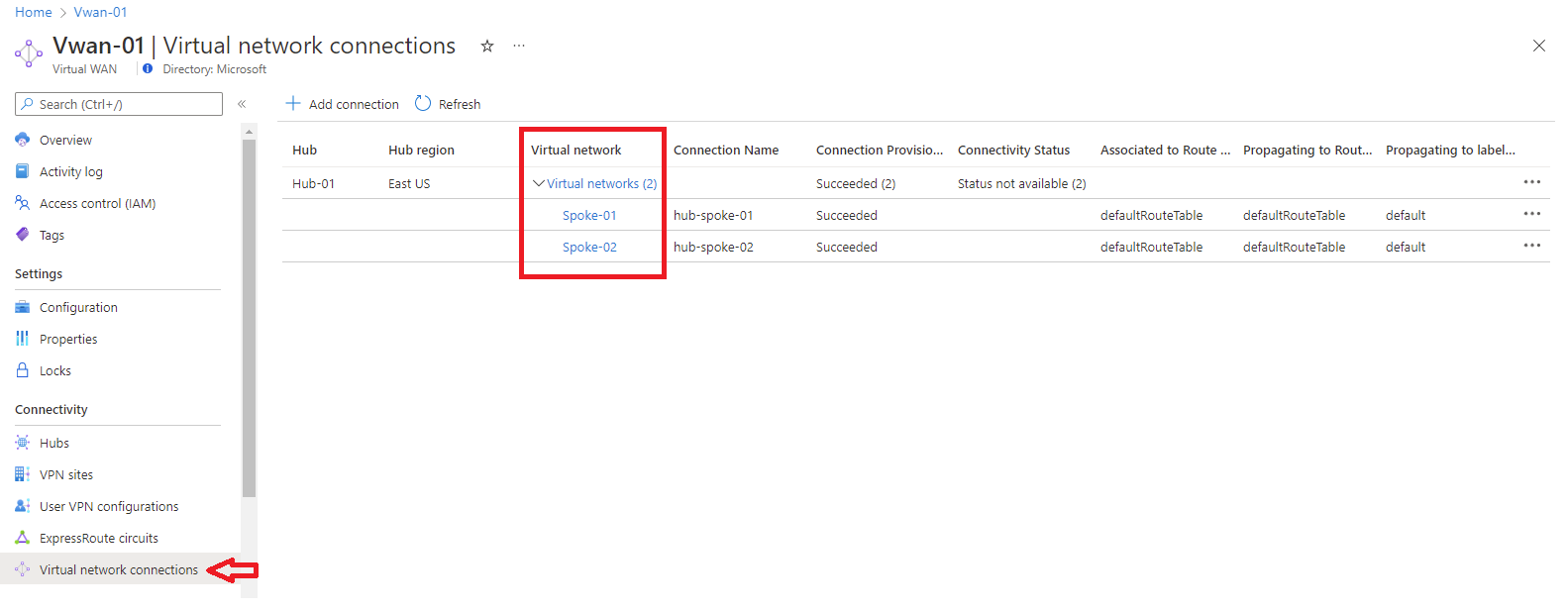1568x612 pixels.
Task: Click the Hub-01 cell
Action: pos(314,184)
